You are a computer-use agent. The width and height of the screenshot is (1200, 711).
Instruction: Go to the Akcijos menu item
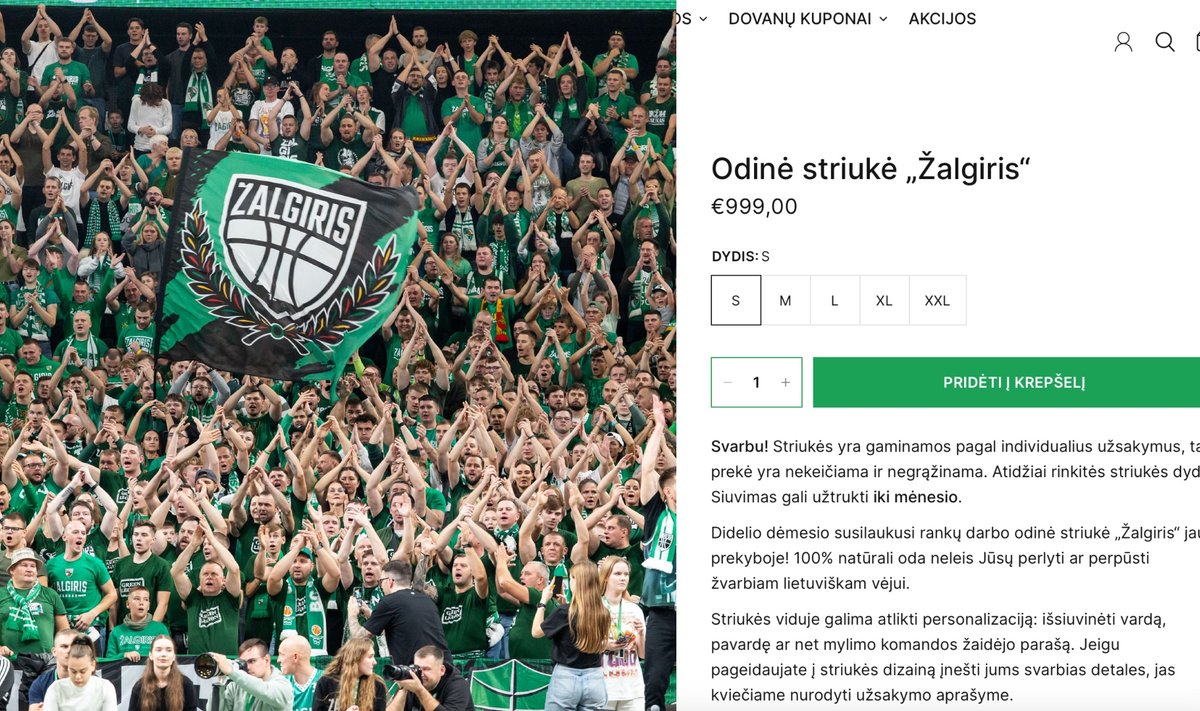coord(942,19)
